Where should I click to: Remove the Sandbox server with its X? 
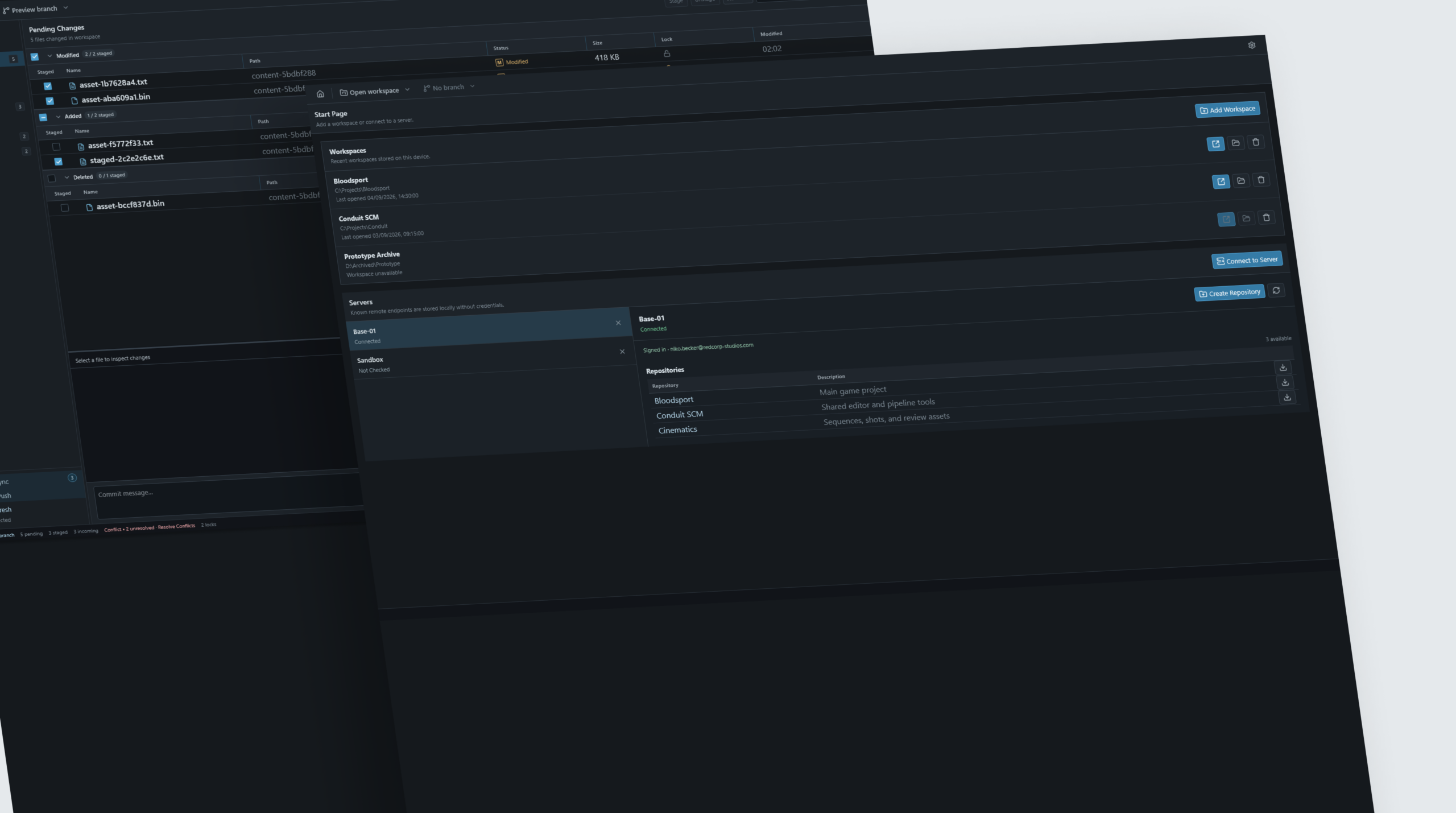coord(622,352)
